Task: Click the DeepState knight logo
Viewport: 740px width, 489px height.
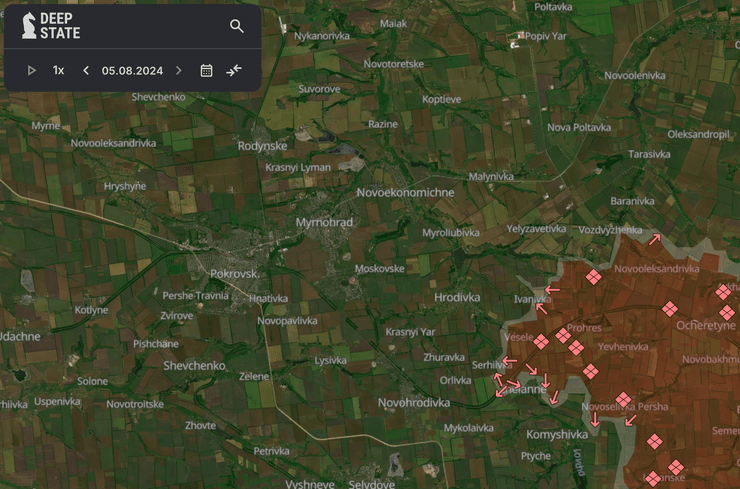Action: click(x=29, y=26)
